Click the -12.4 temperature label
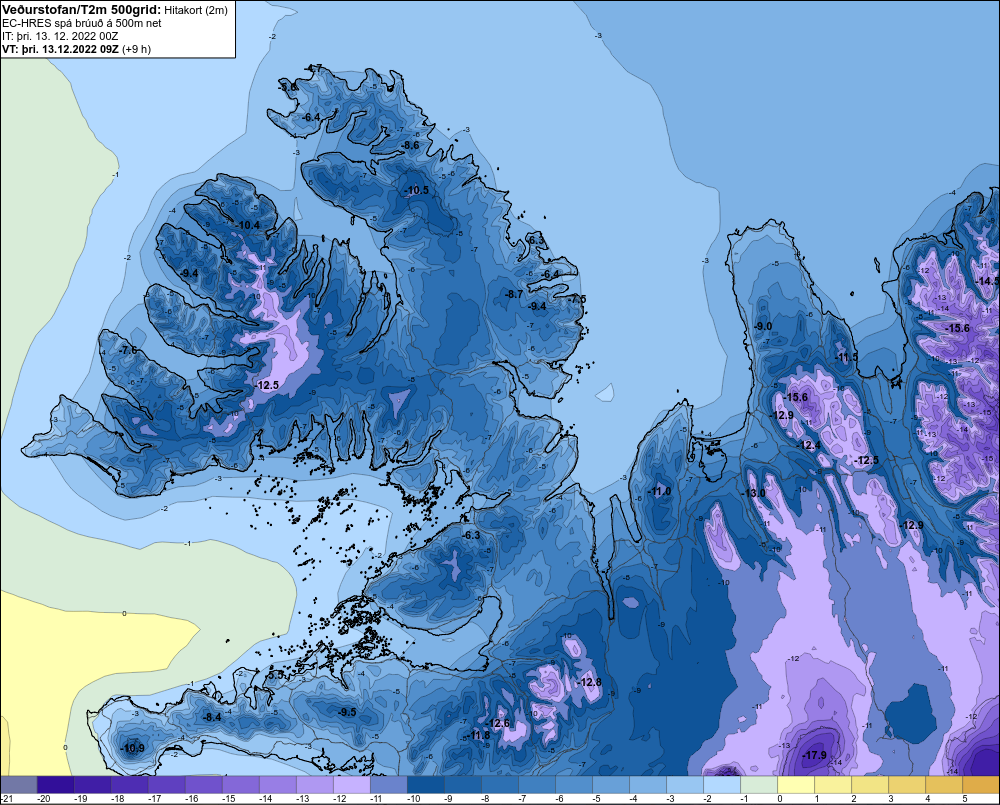The height and width of the screenshot is (805, 1000). tap(809, 445)
